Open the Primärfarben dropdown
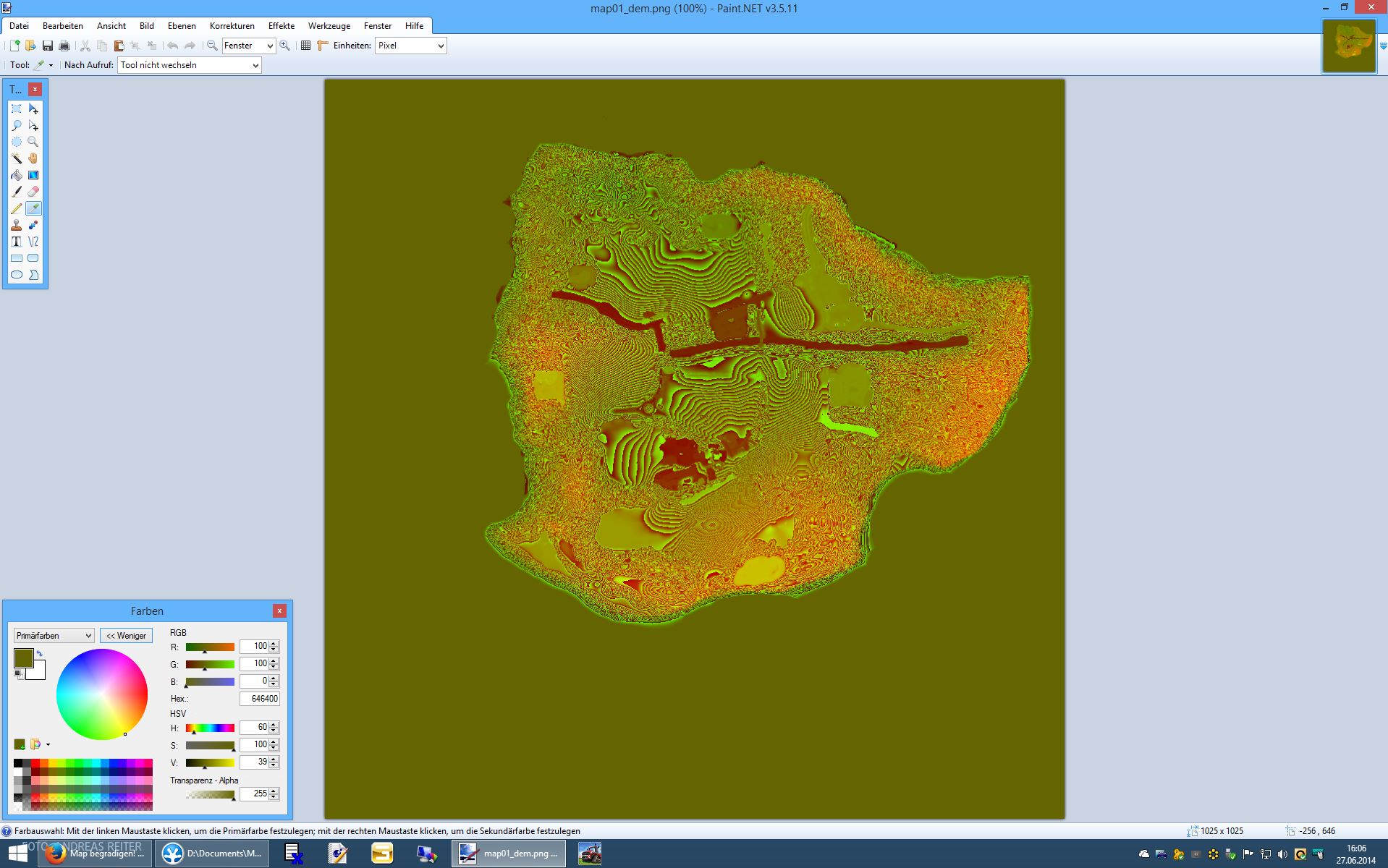Viewport: 1388px width, 868px height. click(x=54, y=636)
